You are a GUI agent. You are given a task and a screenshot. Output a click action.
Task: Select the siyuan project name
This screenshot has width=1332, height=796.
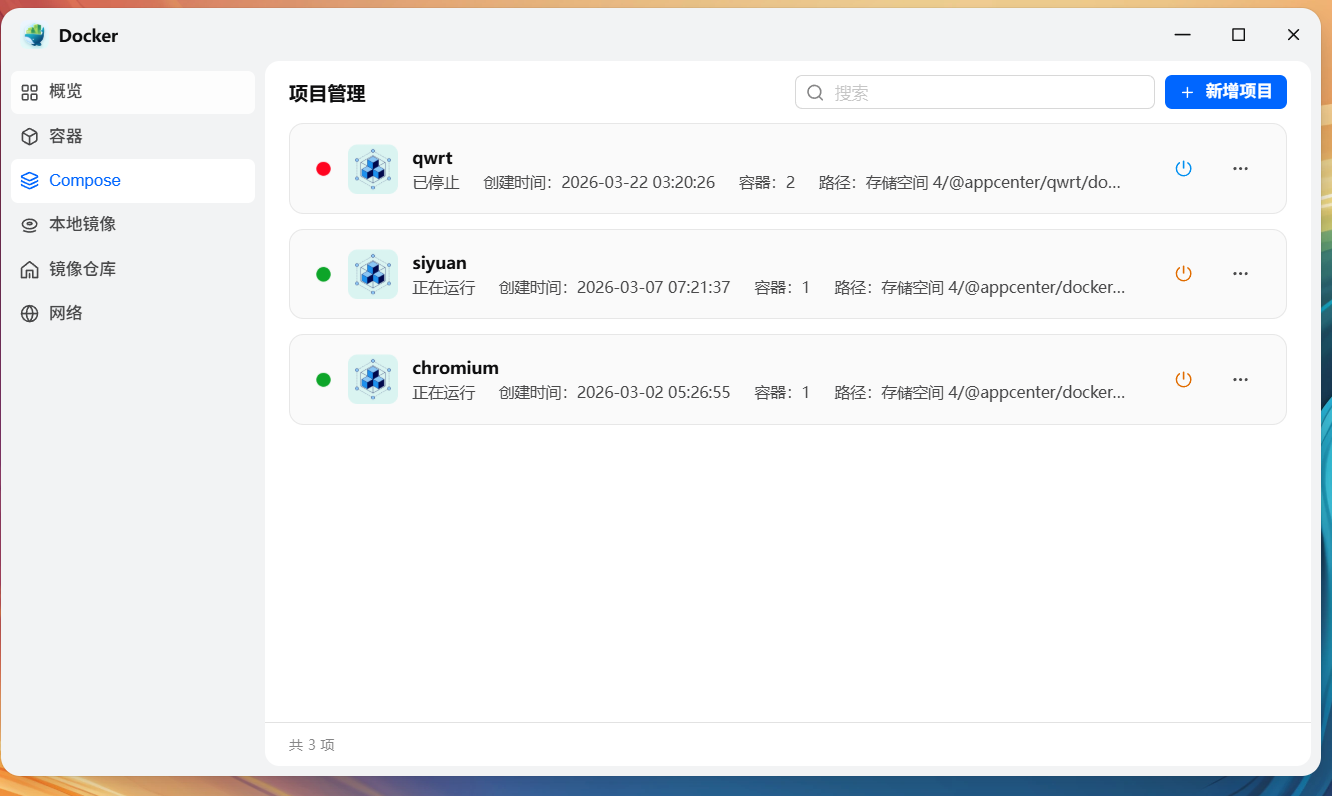[x=439, y=263]
